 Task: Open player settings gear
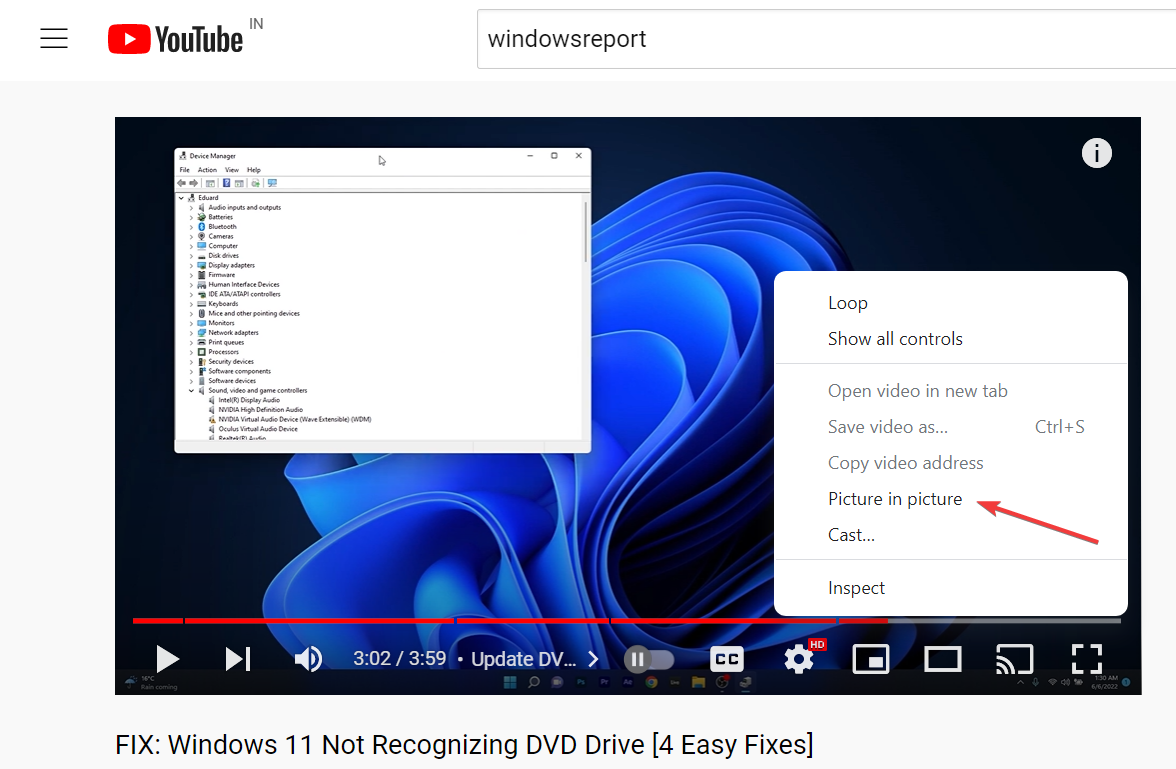coord(799,659)
